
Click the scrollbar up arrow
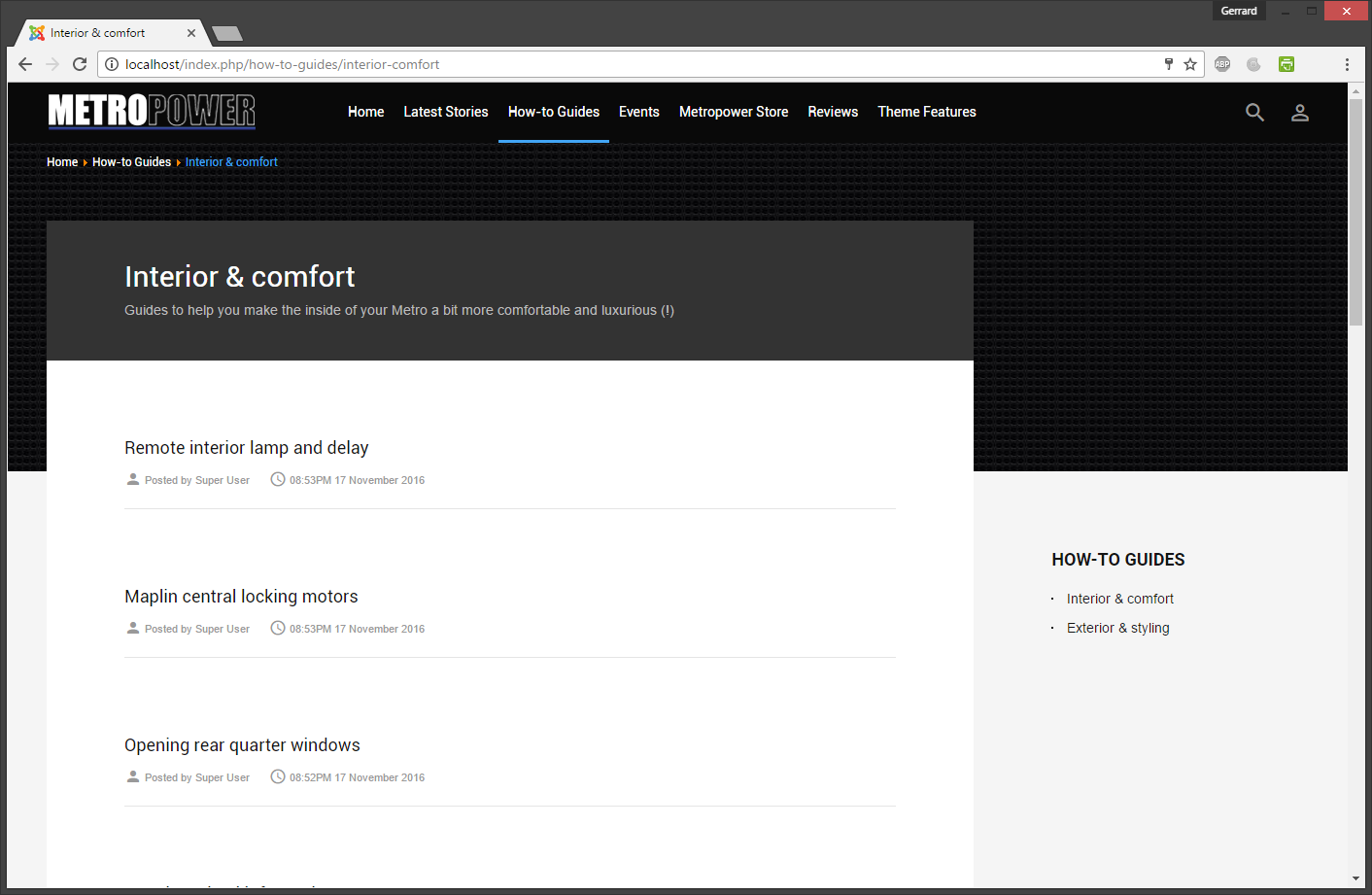tap(1355, 90)
